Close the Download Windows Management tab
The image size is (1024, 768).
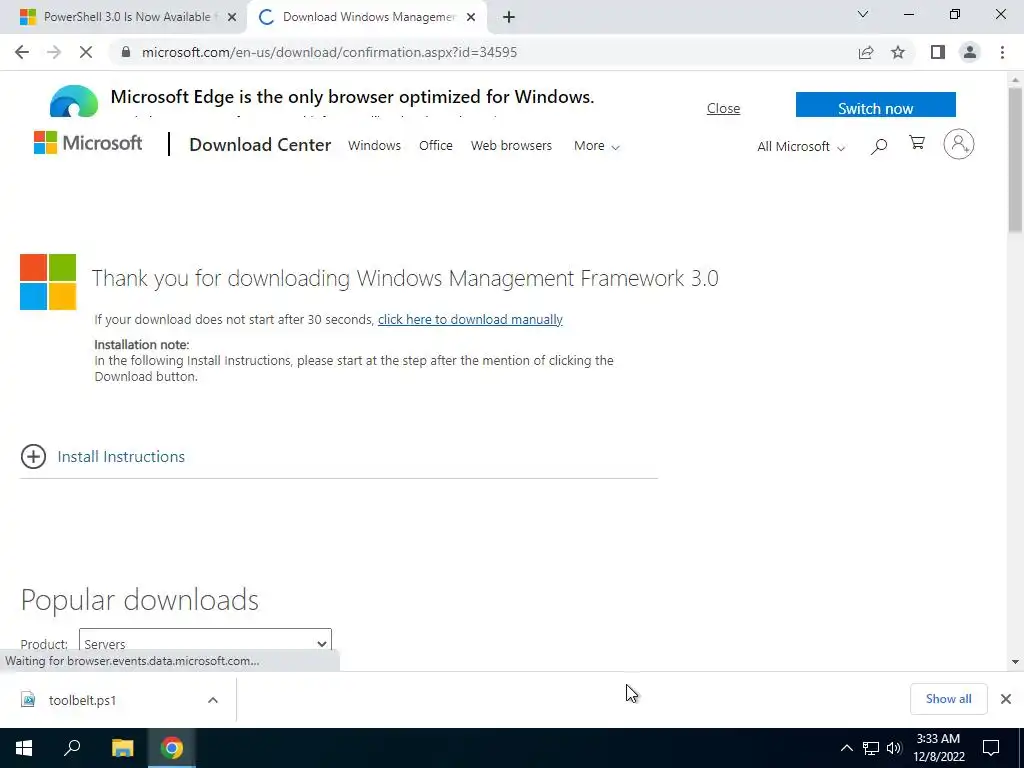coord(471,18)
